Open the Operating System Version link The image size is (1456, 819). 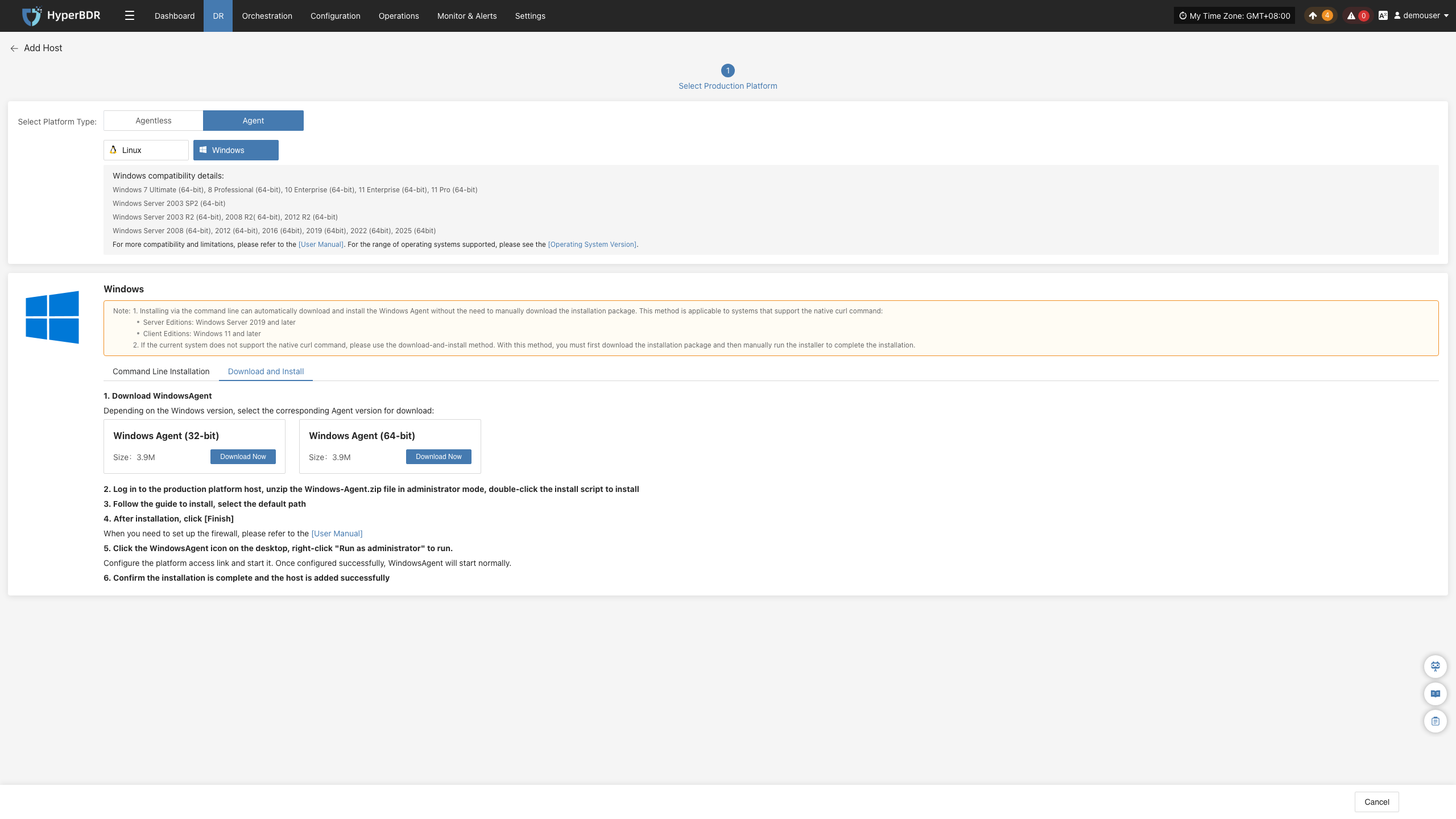(592, 245)
